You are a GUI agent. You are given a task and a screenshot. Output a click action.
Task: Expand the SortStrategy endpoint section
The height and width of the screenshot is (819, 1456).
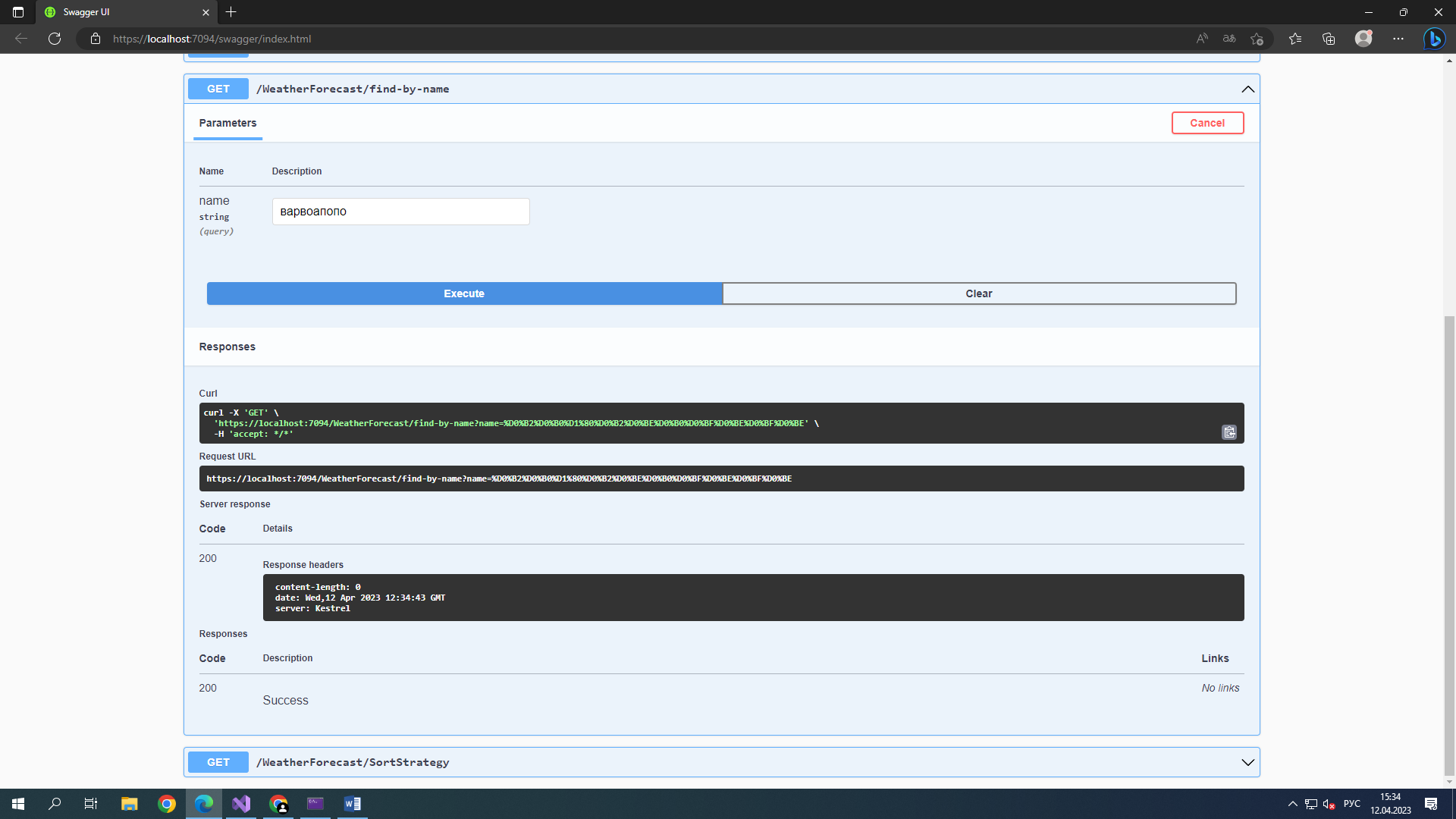[x=1247, y=762]
